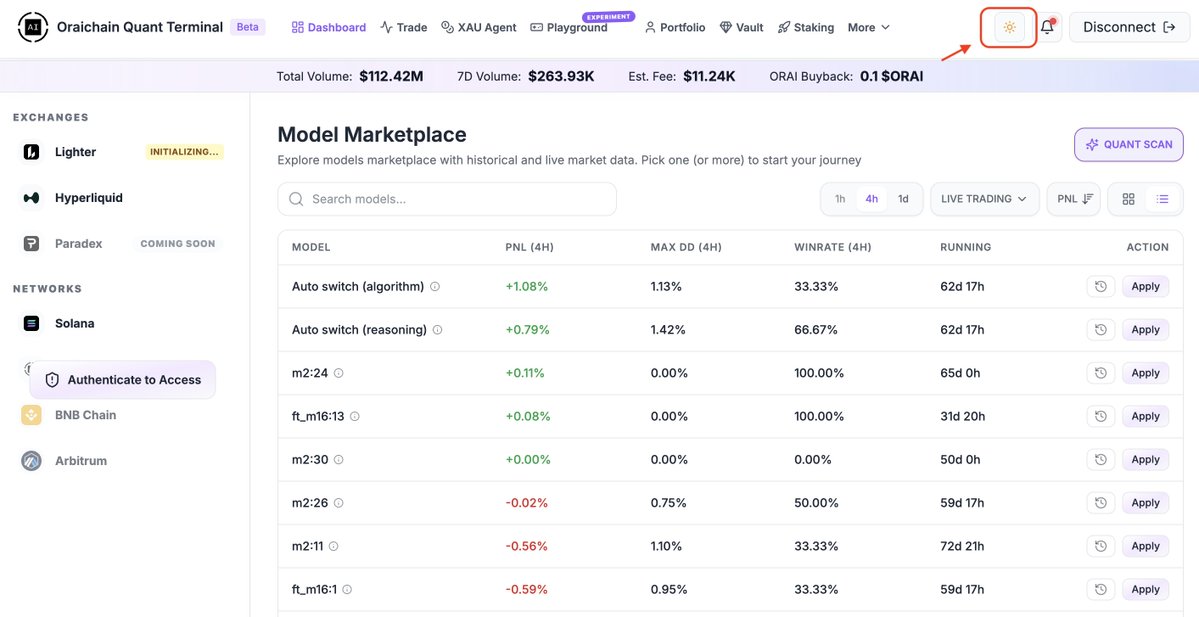Click the Total Volume $112.42M stat
The height and width of the screenshot is (617, 1199).
click(350, 76)
